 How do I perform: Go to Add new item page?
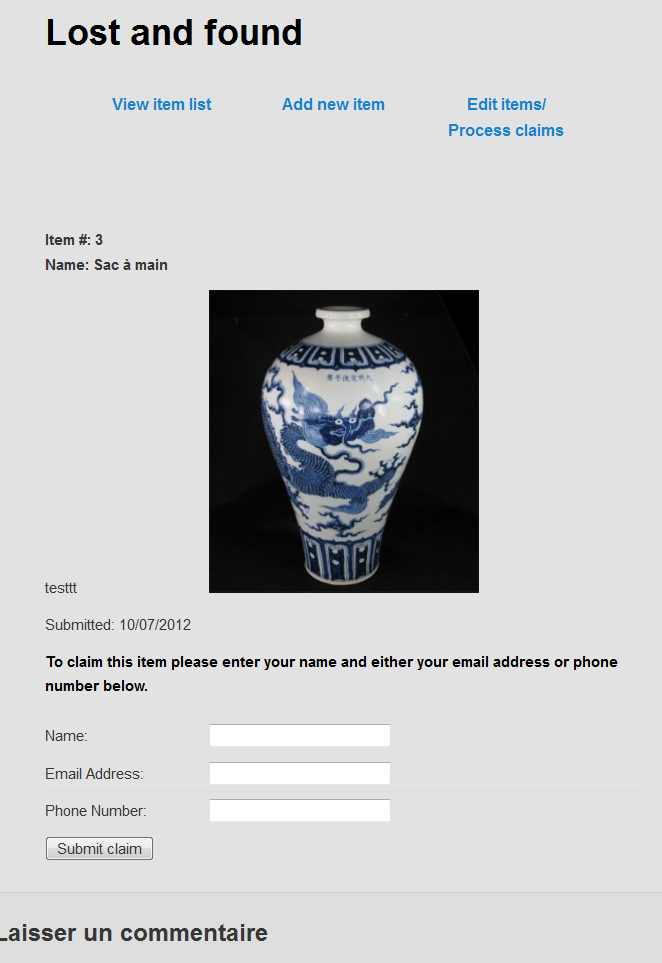[333, 104]
